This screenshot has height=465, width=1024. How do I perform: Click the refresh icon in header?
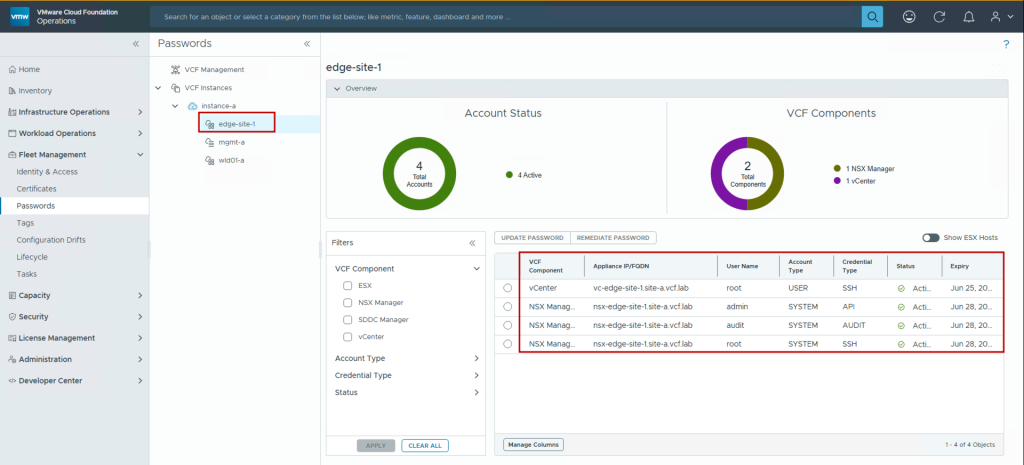click(939, 17)
